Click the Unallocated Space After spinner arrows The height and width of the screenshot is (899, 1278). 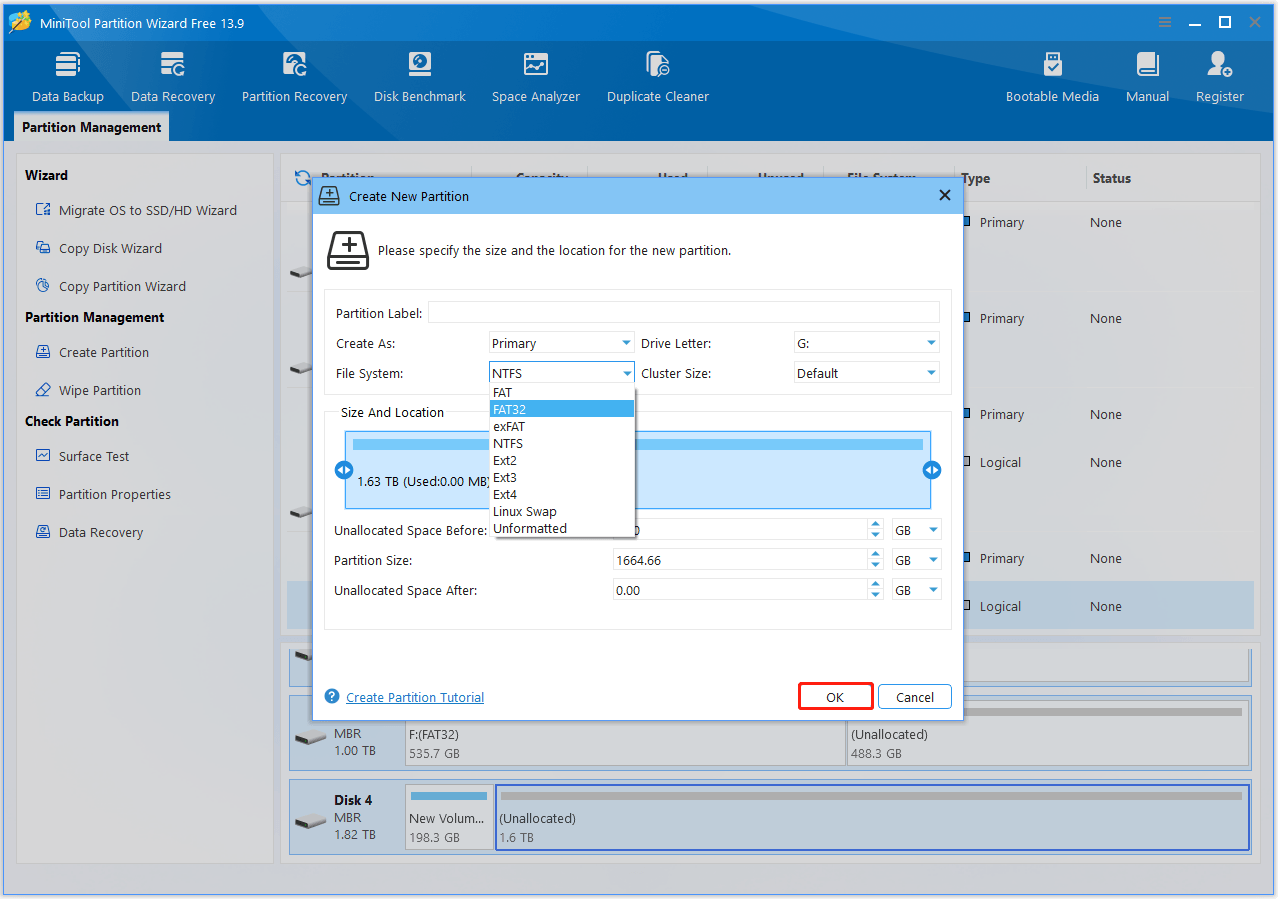coord(876,590)
